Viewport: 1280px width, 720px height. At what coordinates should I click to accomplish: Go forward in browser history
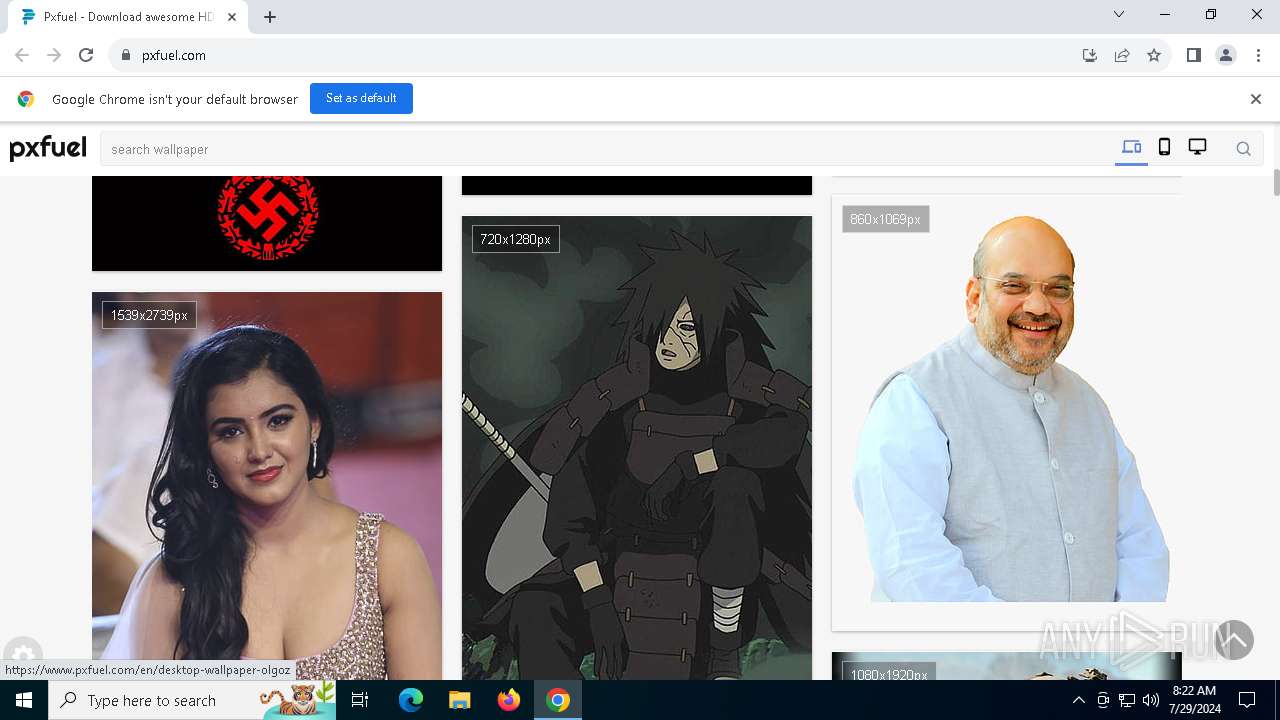[54, 55]
